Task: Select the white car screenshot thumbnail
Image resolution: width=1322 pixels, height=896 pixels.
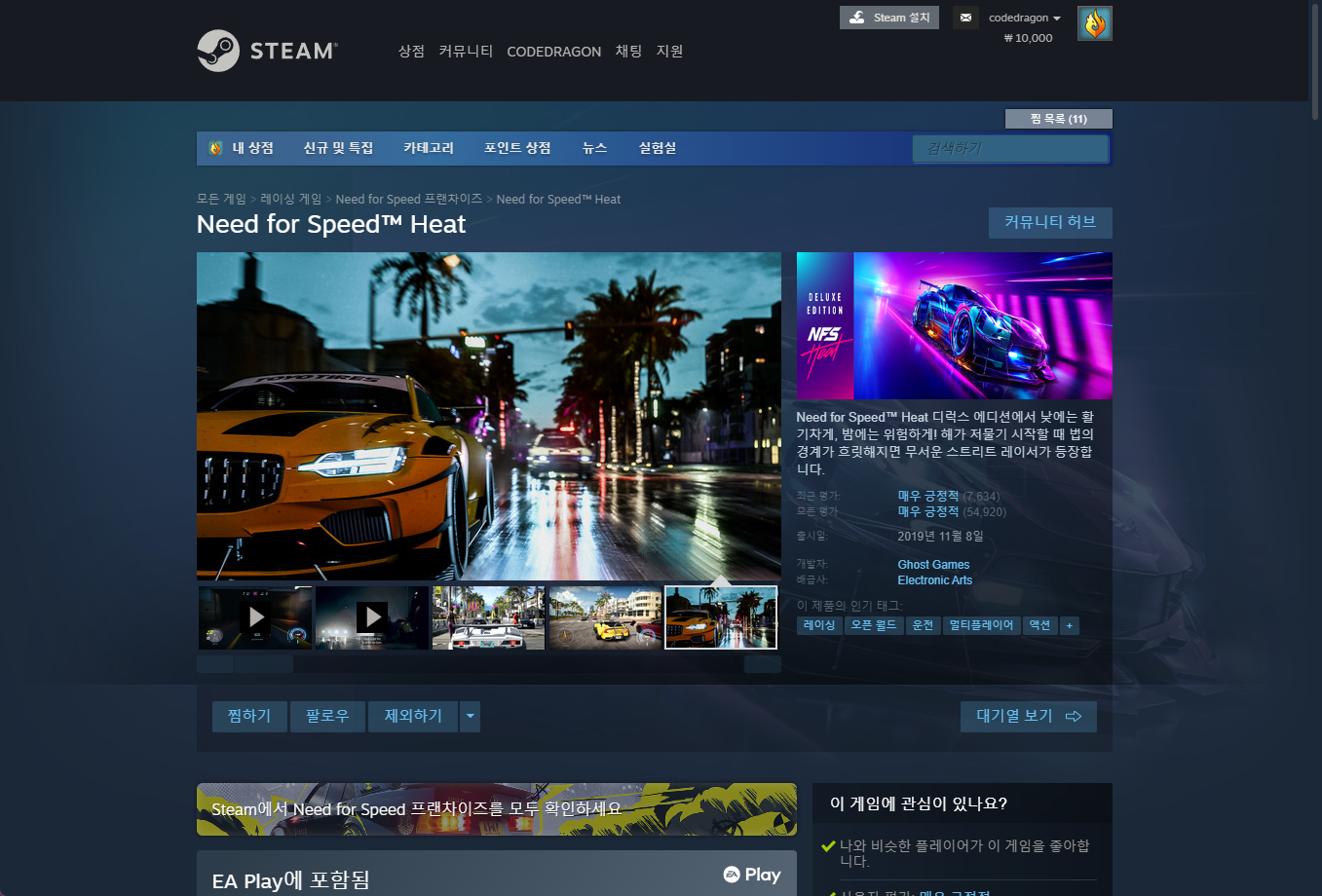Action: (489, 617)
